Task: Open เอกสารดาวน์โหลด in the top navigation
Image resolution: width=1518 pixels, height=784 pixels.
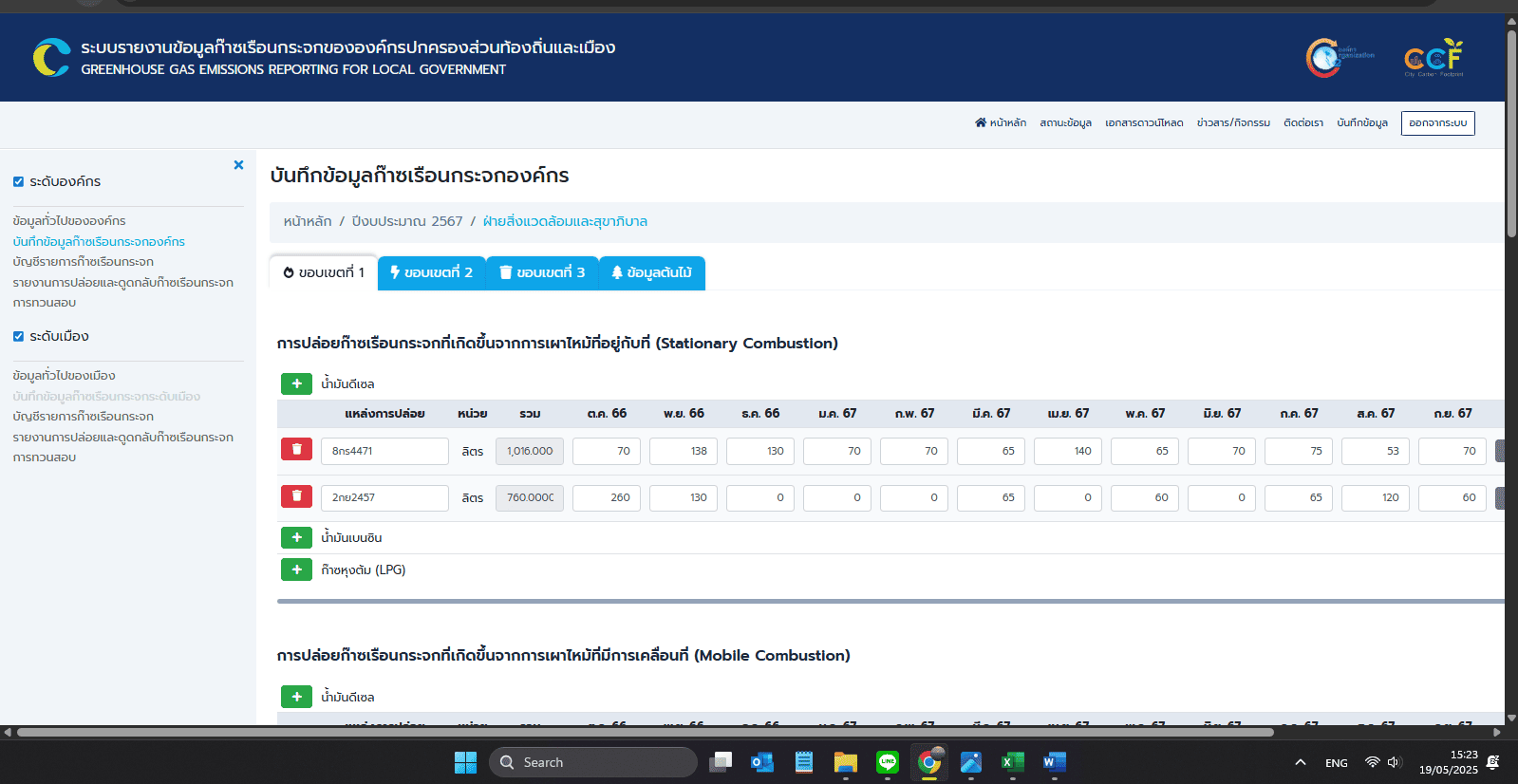Action: coord(1144,123)
